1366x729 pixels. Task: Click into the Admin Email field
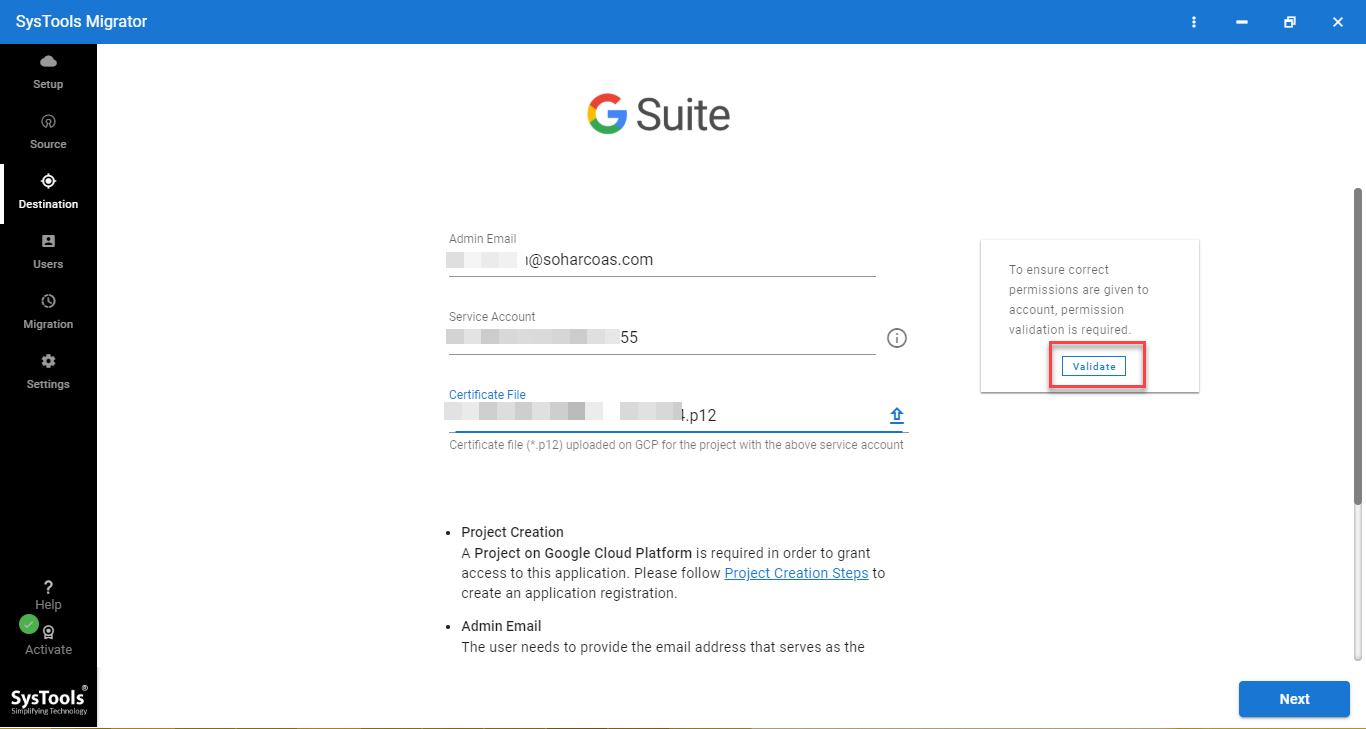point(662,260)
